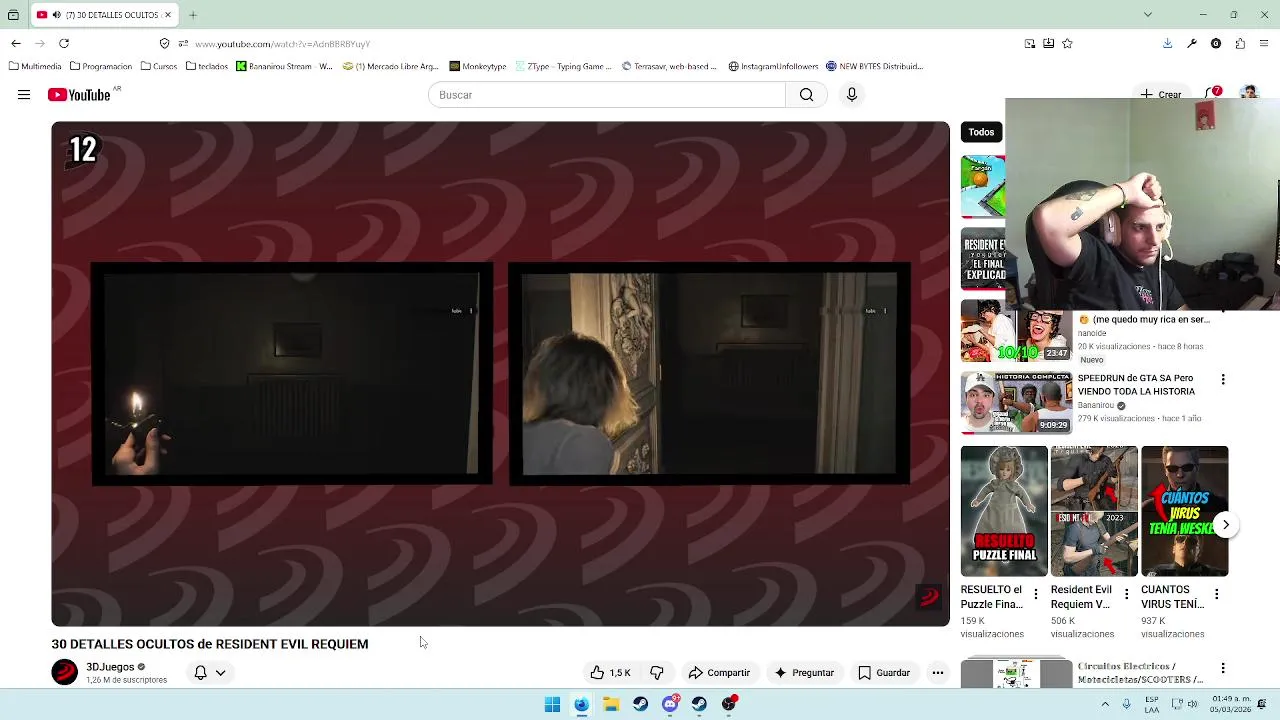Open the Programacion bookmarks folder
1280x720 pixels.
[x=101, y=66]
